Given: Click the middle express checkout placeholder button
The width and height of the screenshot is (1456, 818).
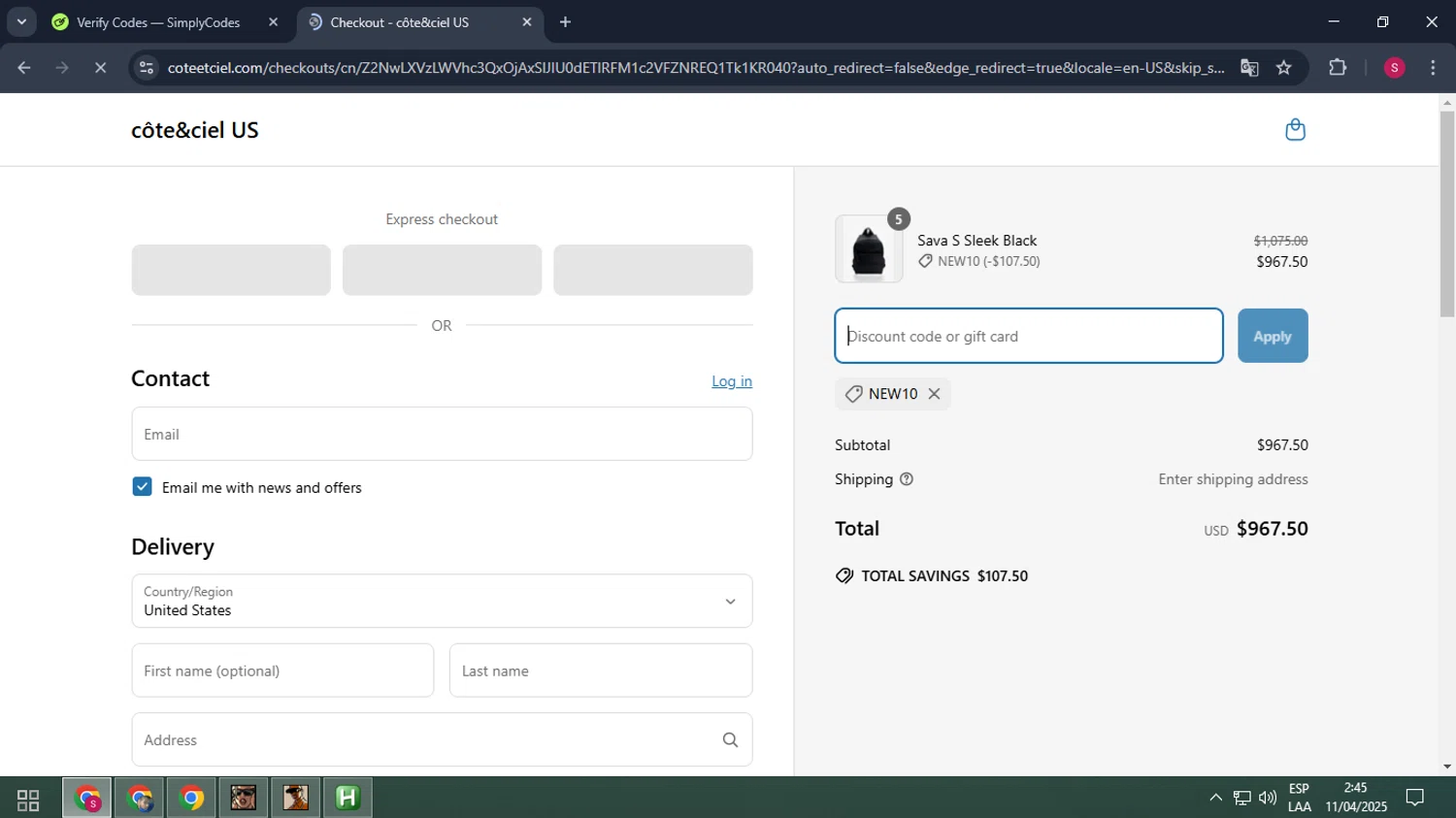Looking at the screenshot, I should click(442, 270).
